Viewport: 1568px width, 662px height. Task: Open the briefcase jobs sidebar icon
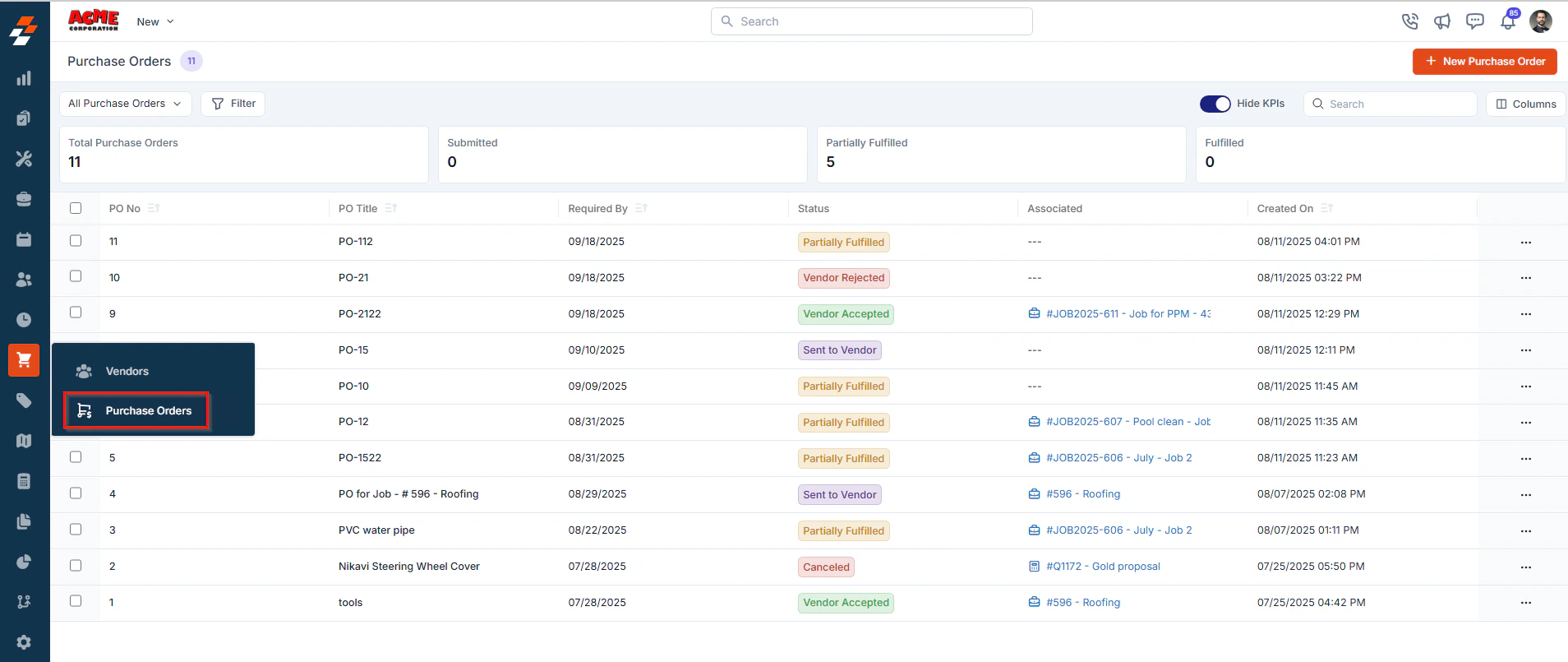click(x=24, y=199)
